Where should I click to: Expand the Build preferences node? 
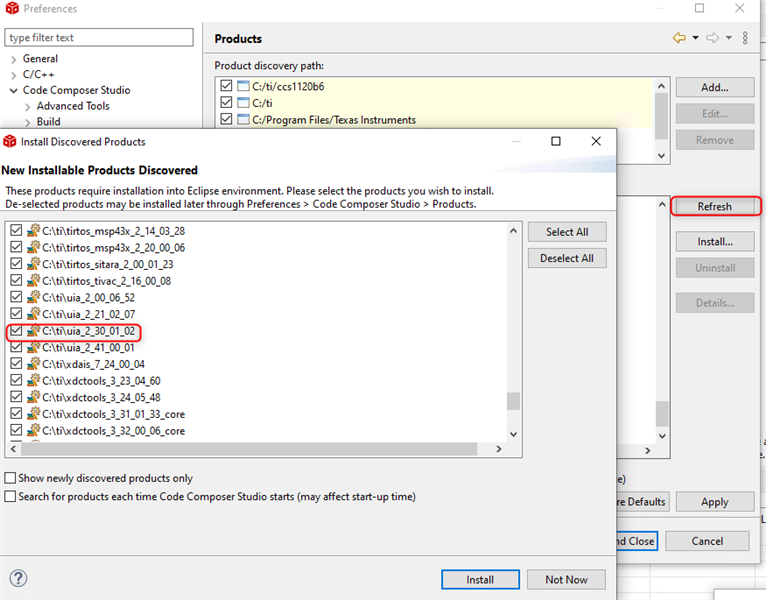click(28, 122)
